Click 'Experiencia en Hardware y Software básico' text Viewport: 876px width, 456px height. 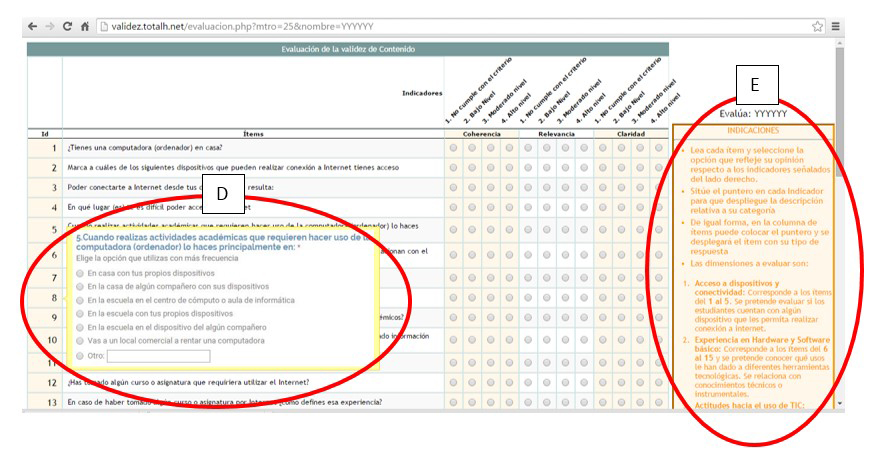(762, 344)
